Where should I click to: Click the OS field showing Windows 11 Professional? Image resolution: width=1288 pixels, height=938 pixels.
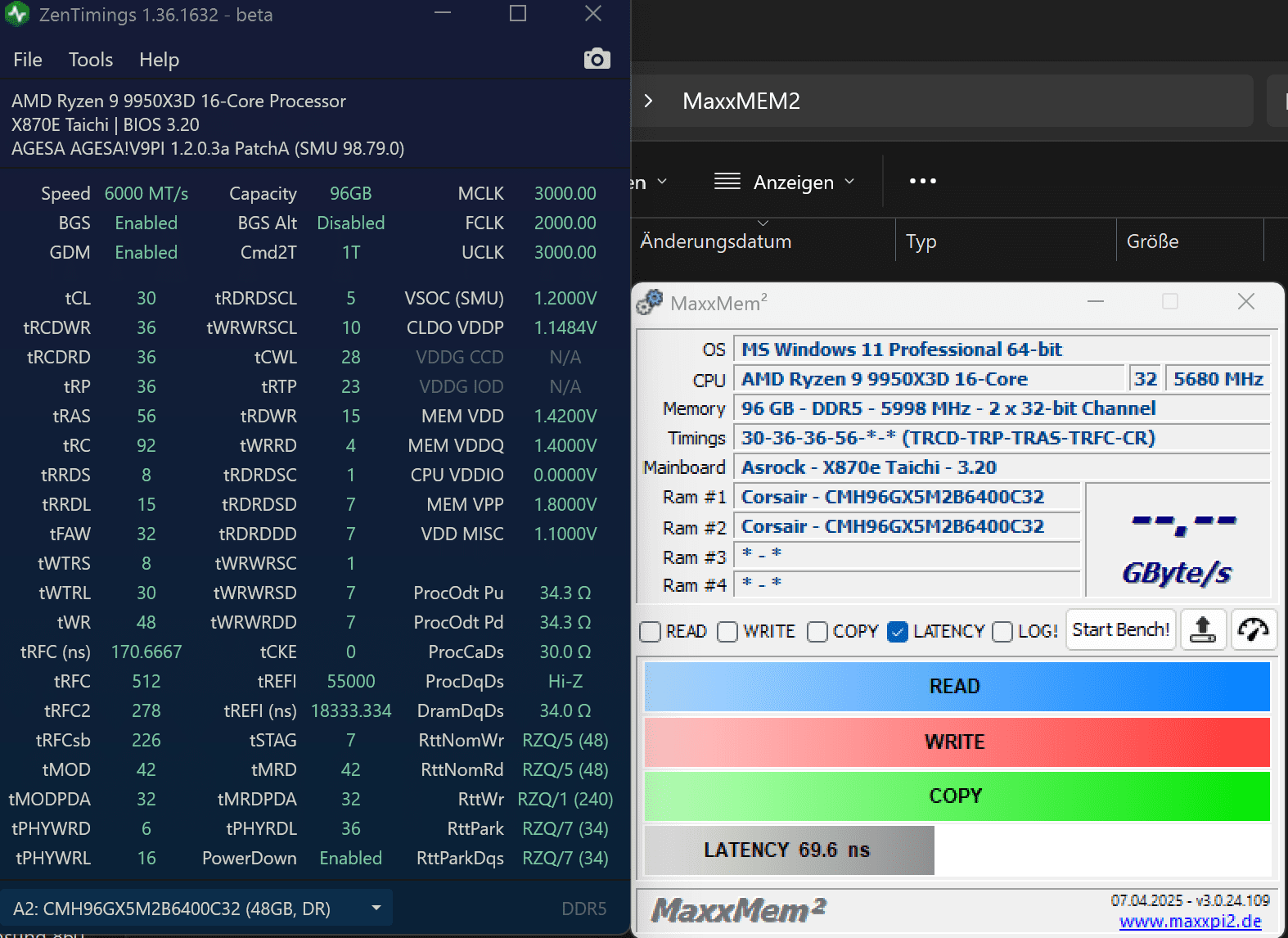click(1002, 349)
